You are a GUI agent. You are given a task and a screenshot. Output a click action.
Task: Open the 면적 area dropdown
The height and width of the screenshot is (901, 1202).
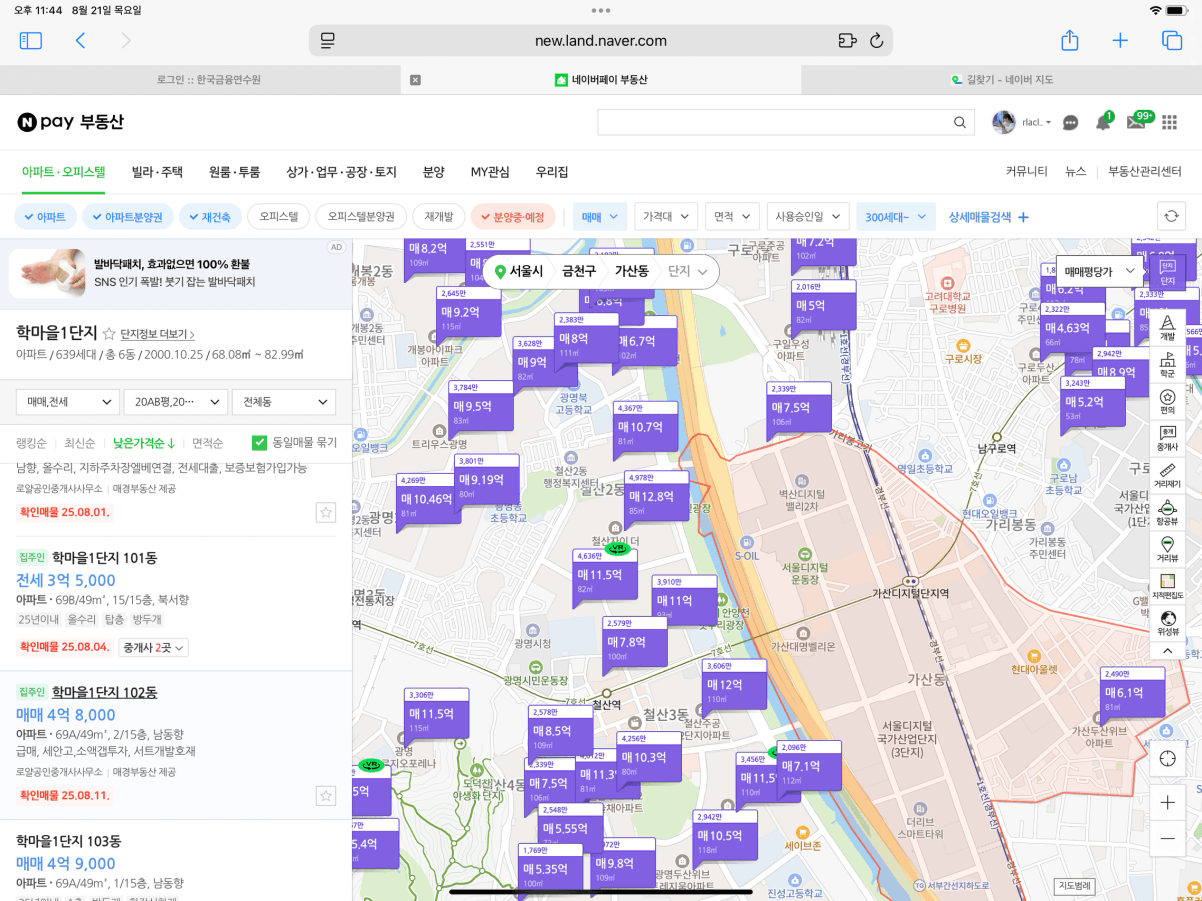tap(732, 216)
